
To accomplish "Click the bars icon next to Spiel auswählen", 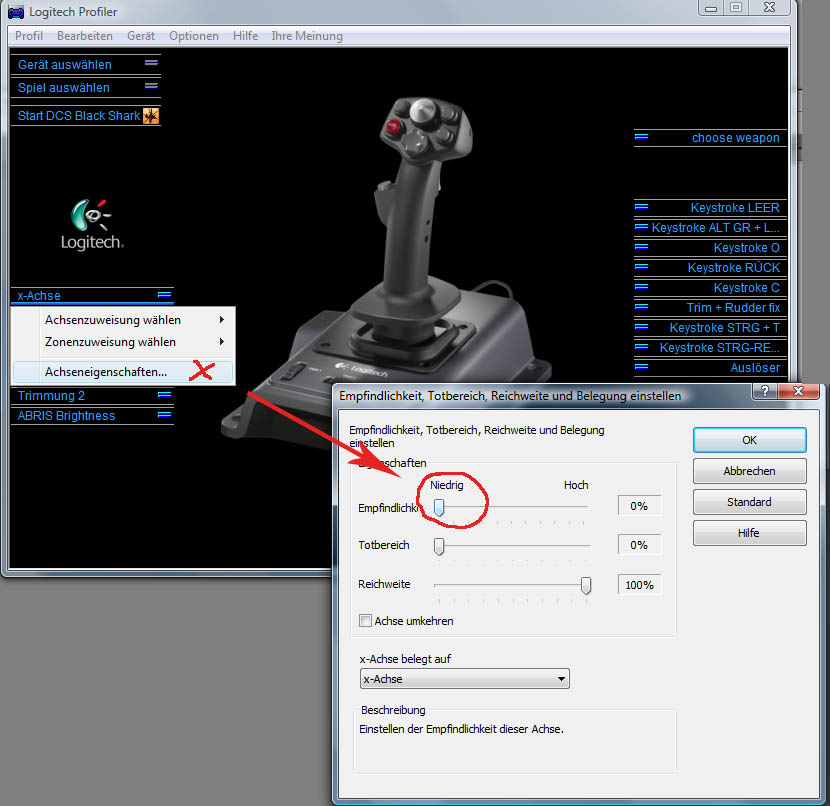I will 151,86.
